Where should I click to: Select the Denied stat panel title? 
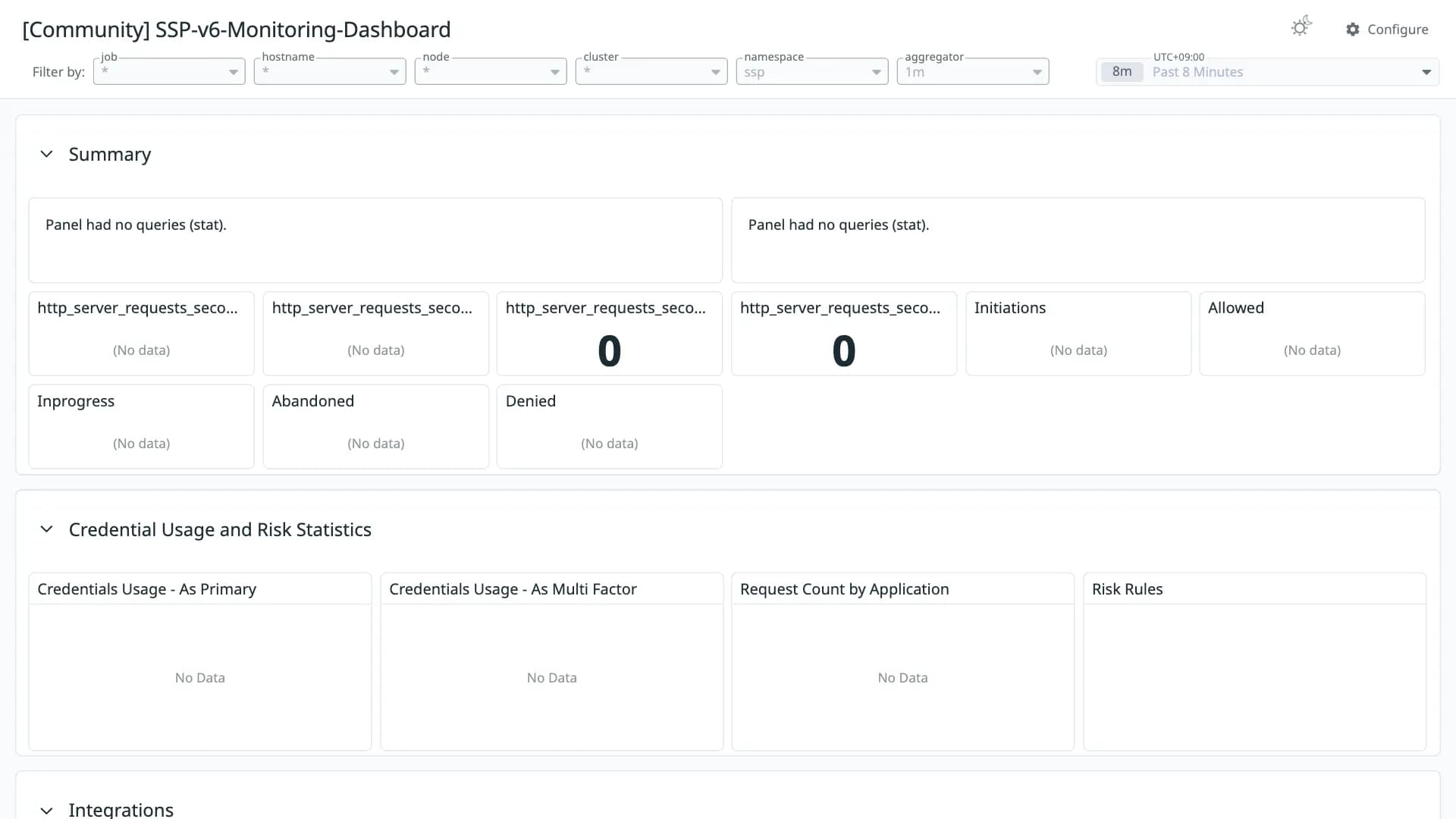(x=531, y=401)
